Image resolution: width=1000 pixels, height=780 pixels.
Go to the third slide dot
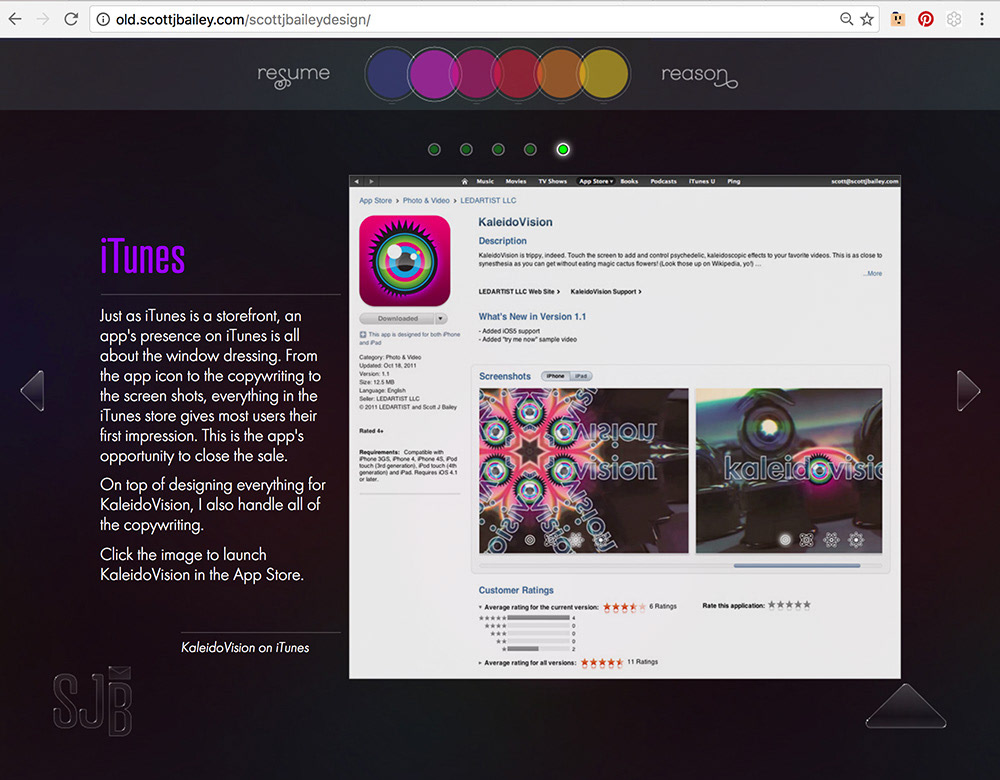pos(498,149)
